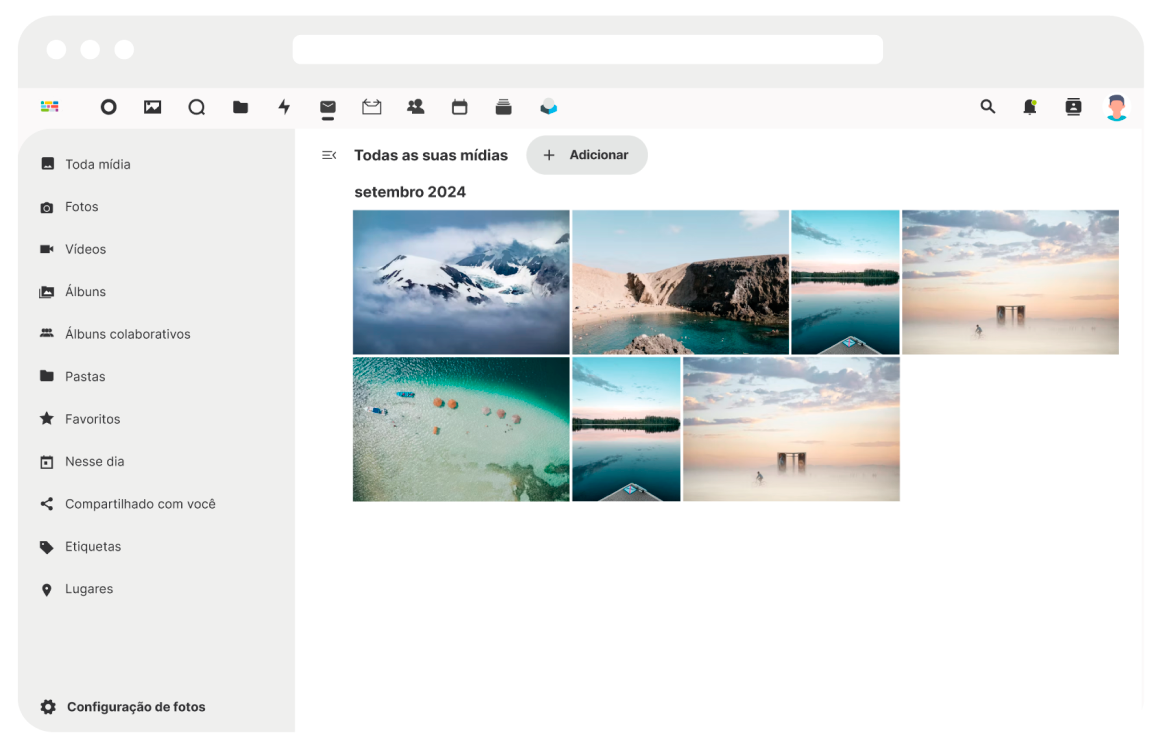Open the aerial beach umbrellas photo
Image resolution: width=1163 pixels, height=748 pixels.
click(x=461, y=429)
